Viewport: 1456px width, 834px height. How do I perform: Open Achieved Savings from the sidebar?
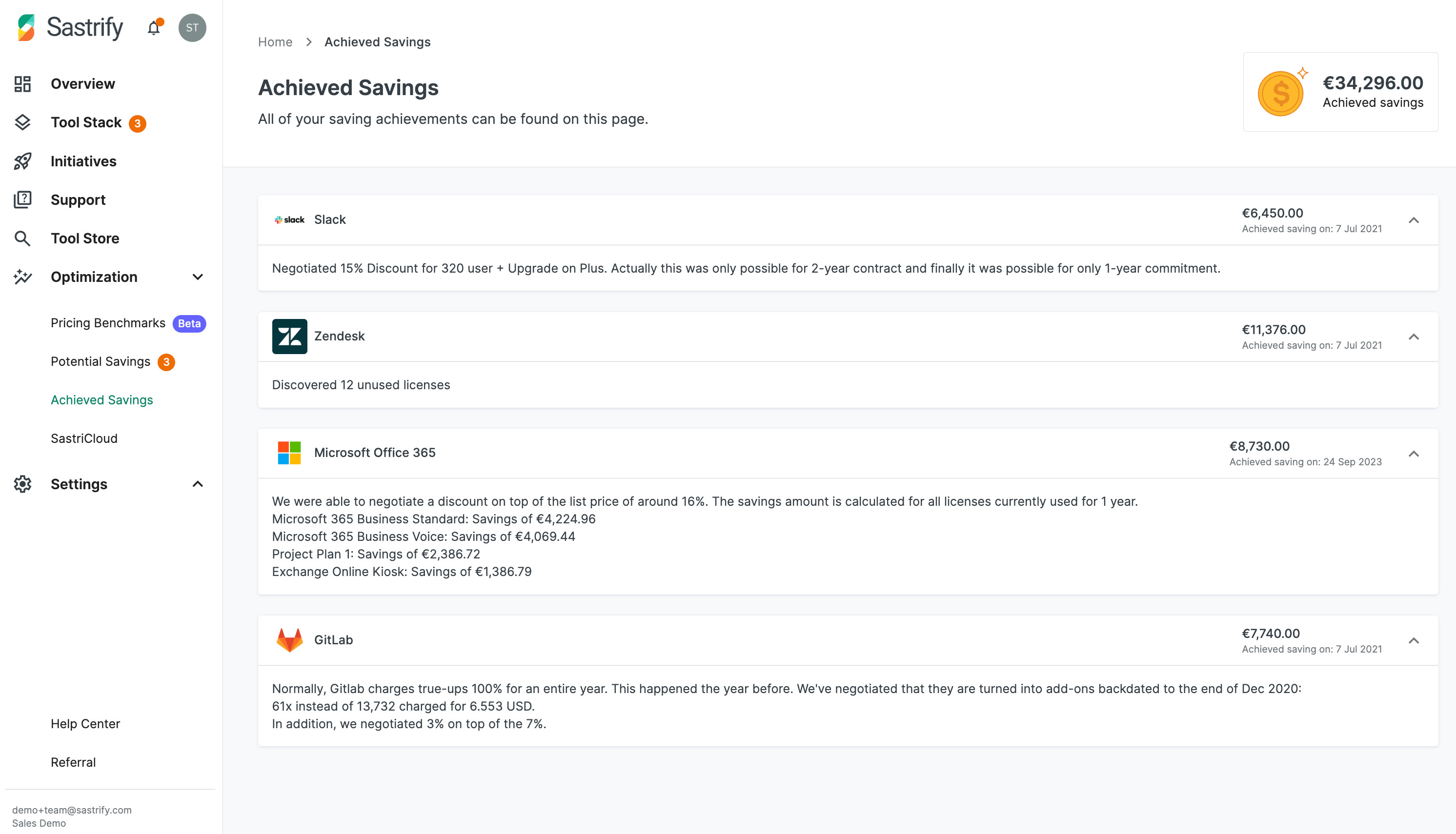pos(101,399)
